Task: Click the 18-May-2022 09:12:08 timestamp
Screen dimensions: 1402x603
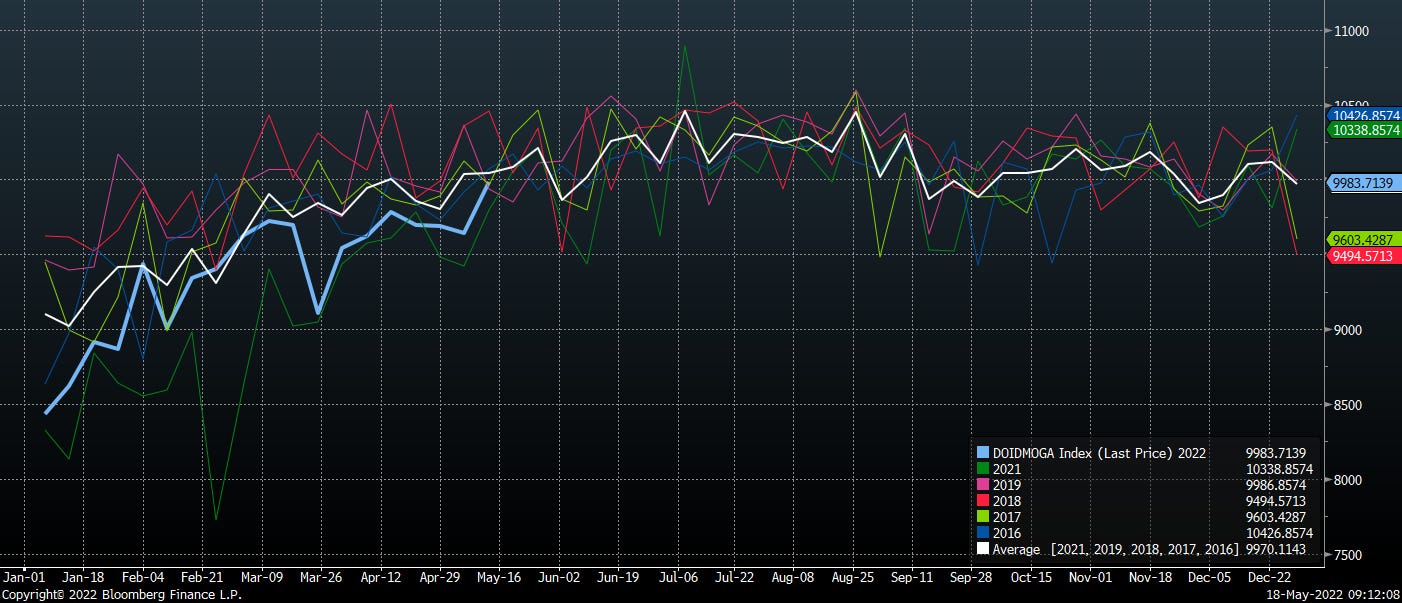Action: pos(1331,594)
